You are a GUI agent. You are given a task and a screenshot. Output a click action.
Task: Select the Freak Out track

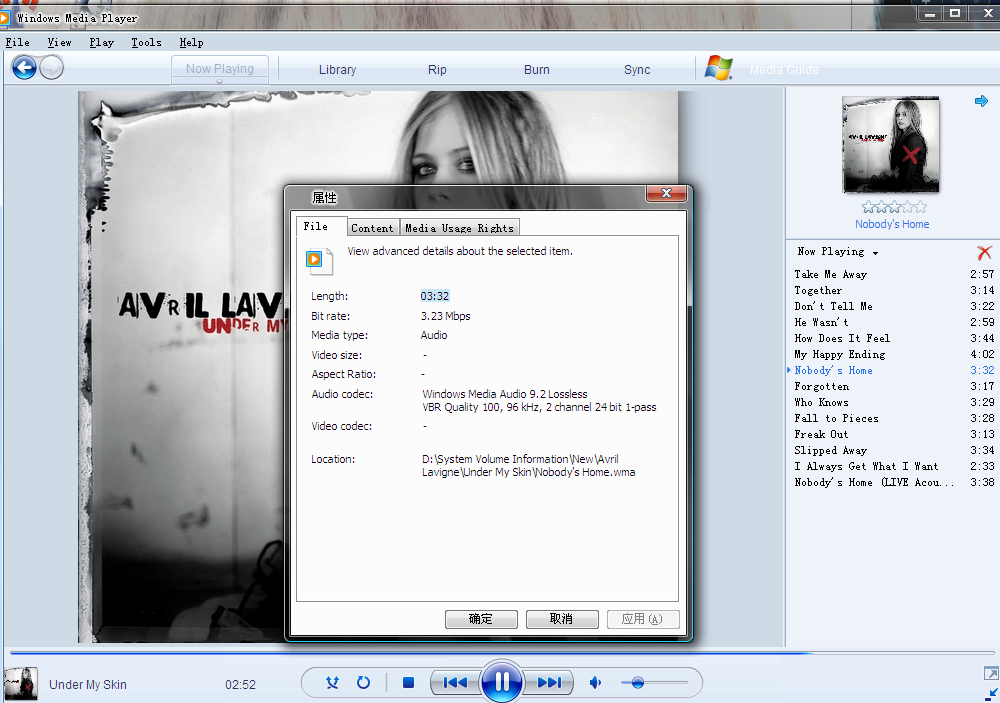coord(894,434)
